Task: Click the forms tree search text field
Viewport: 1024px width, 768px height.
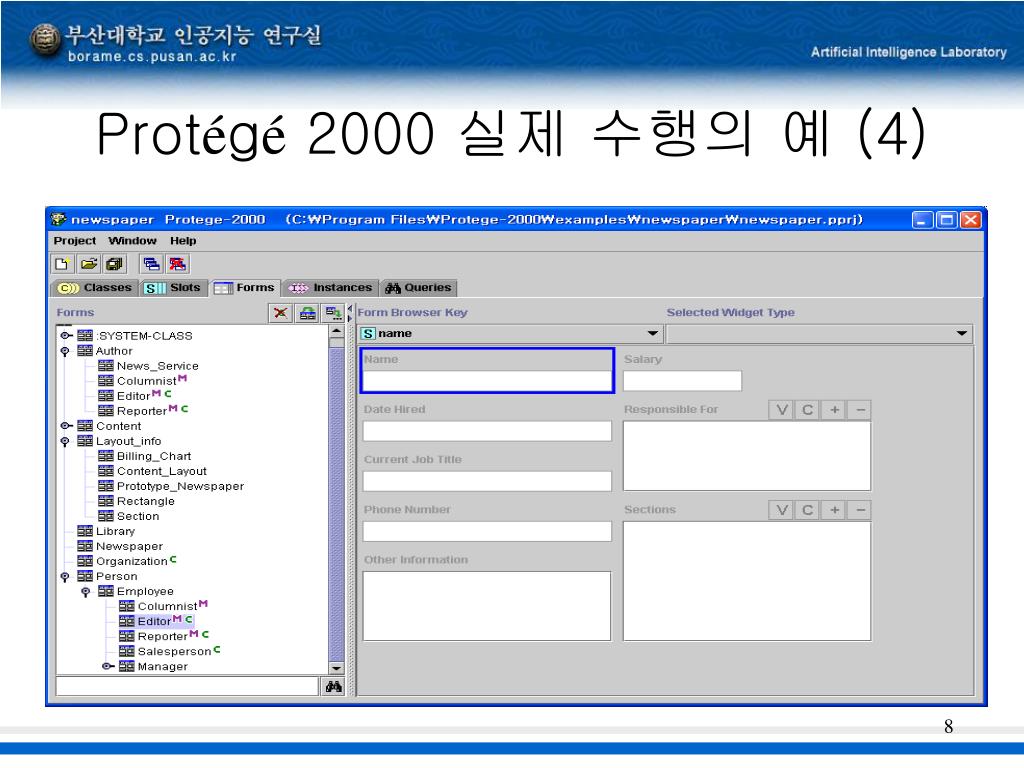Action: pyautogui.click(x=187, y=686)
